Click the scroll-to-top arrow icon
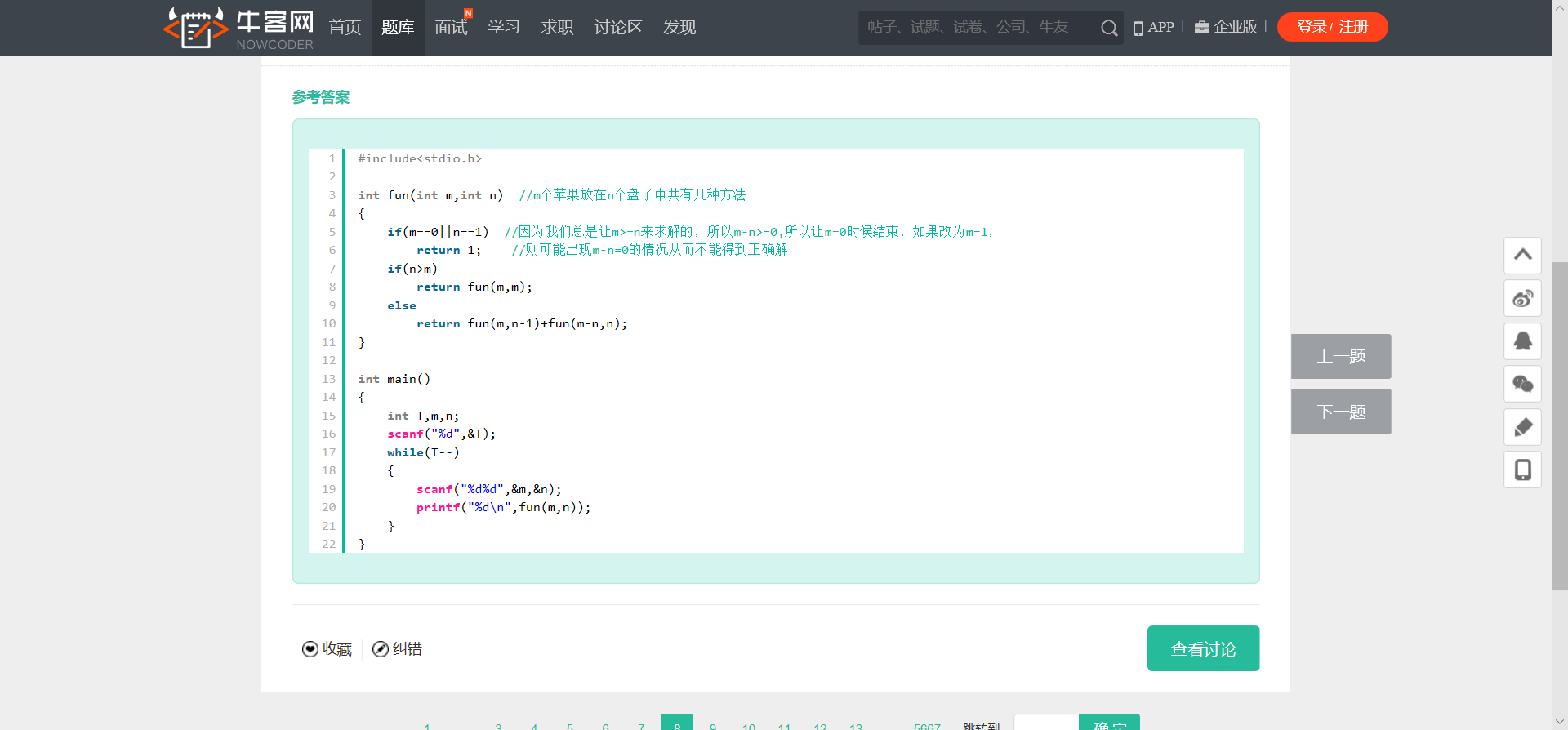 tap(1522, 256)
